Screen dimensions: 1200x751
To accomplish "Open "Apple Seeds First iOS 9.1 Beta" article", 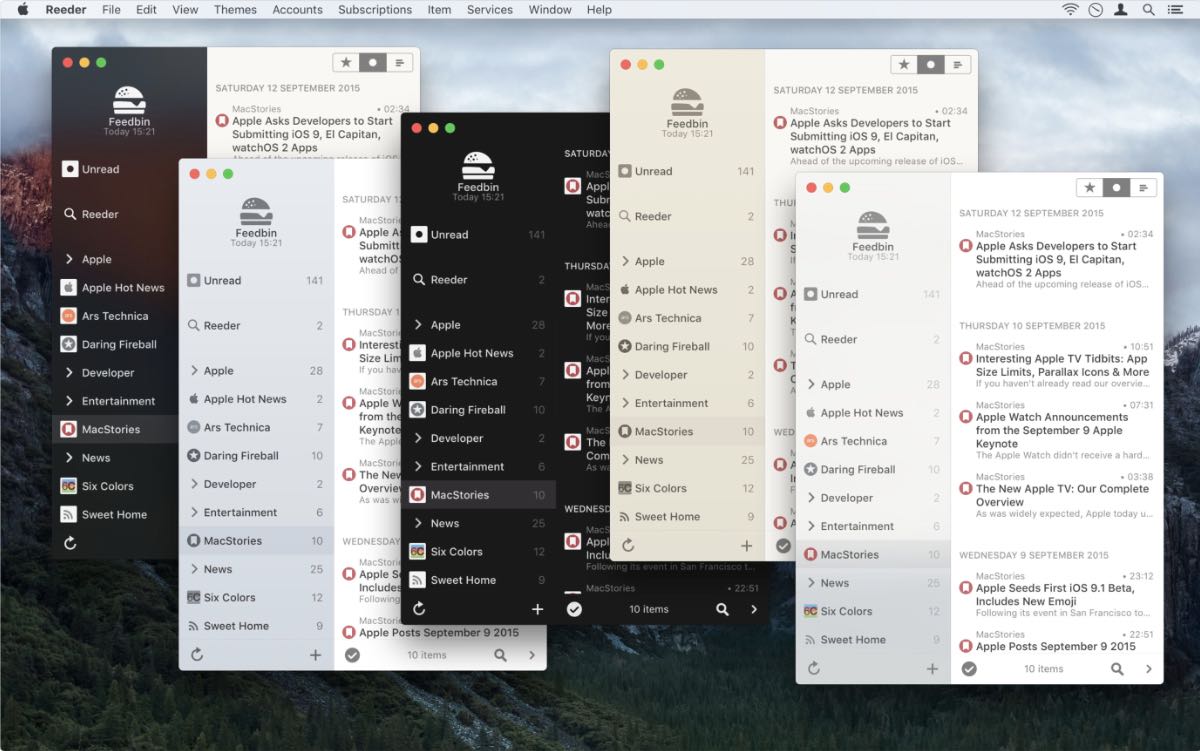I will coord(1055,595).
